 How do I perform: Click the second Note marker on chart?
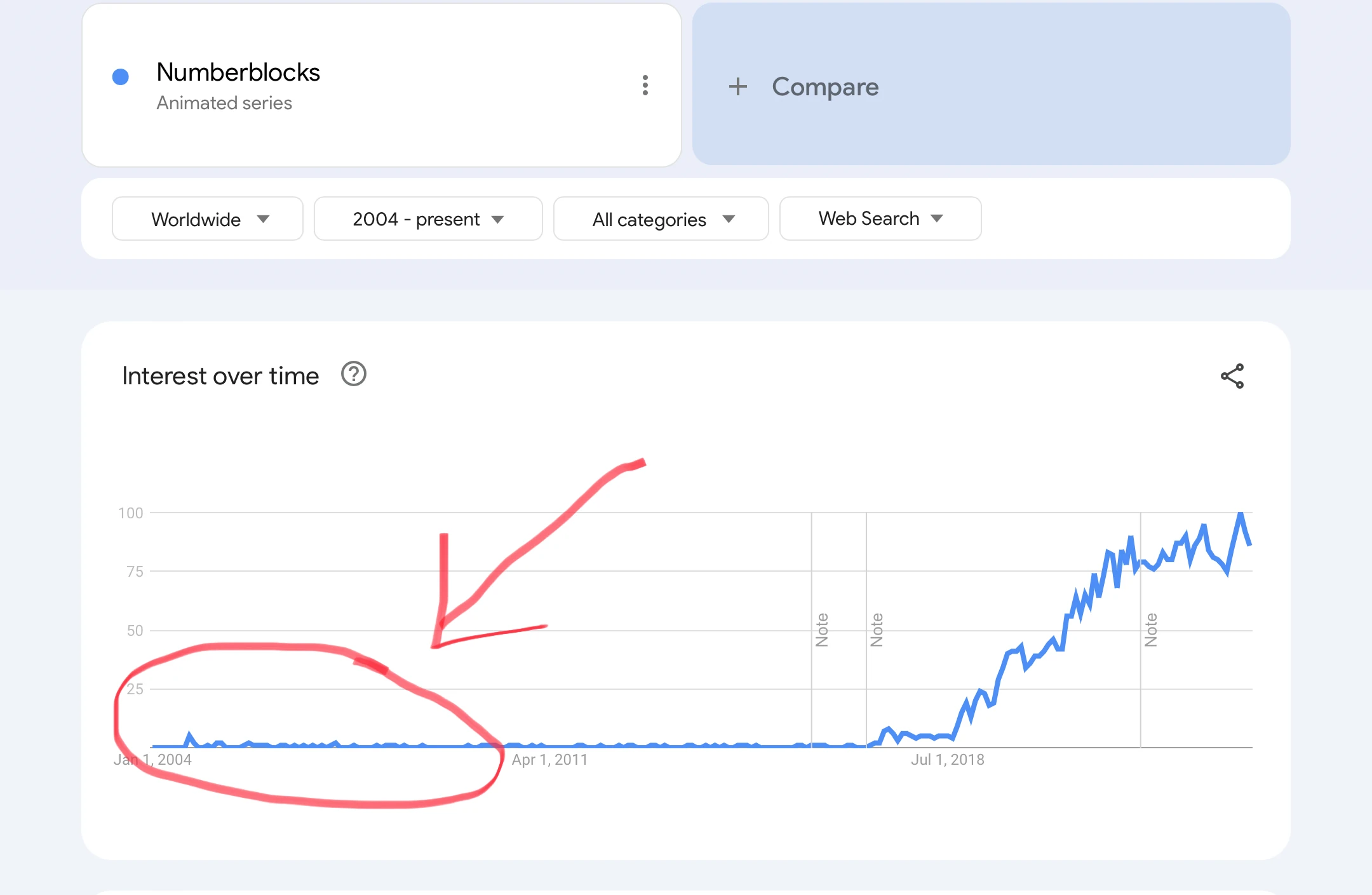coord(877,629)
